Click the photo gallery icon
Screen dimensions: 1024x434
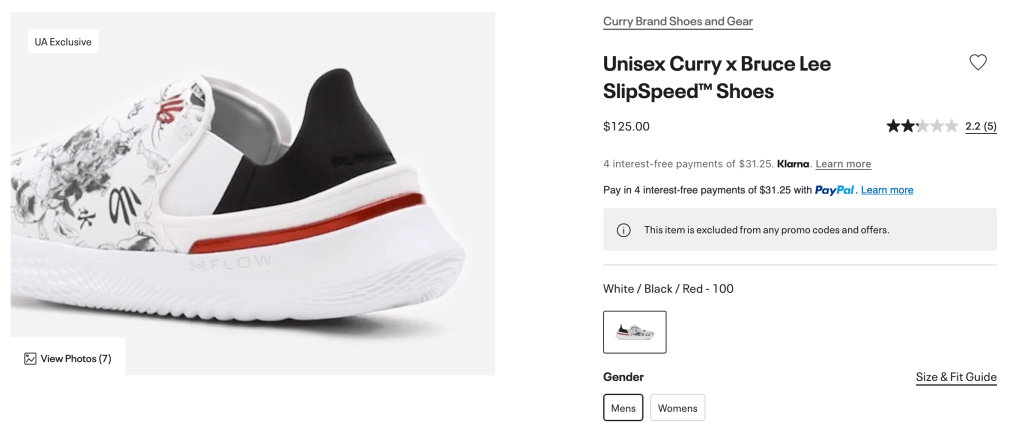pos(30,358)
